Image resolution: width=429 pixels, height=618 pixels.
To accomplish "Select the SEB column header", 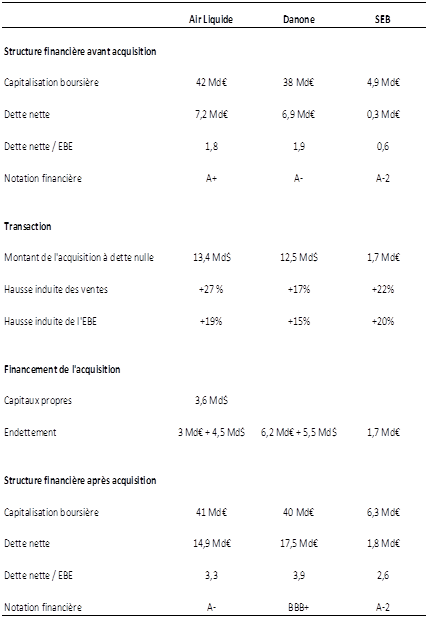I will (x=382, y=19).
